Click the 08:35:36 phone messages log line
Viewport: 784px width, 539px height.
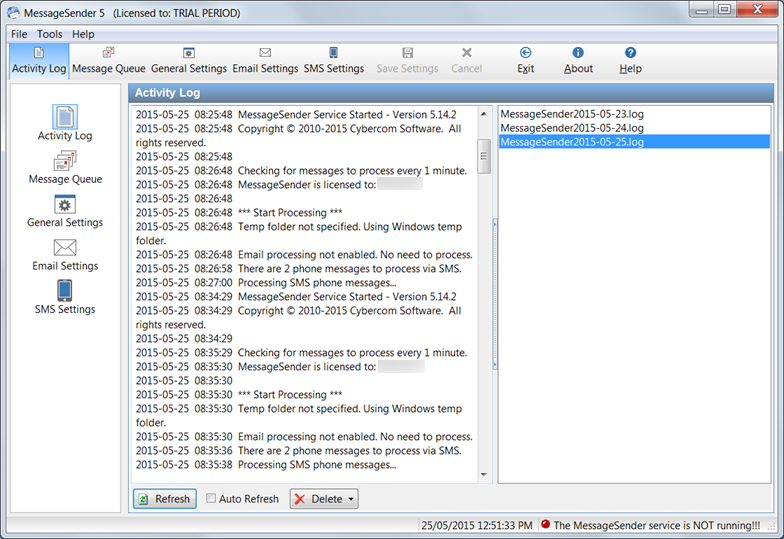coord(298,450)
